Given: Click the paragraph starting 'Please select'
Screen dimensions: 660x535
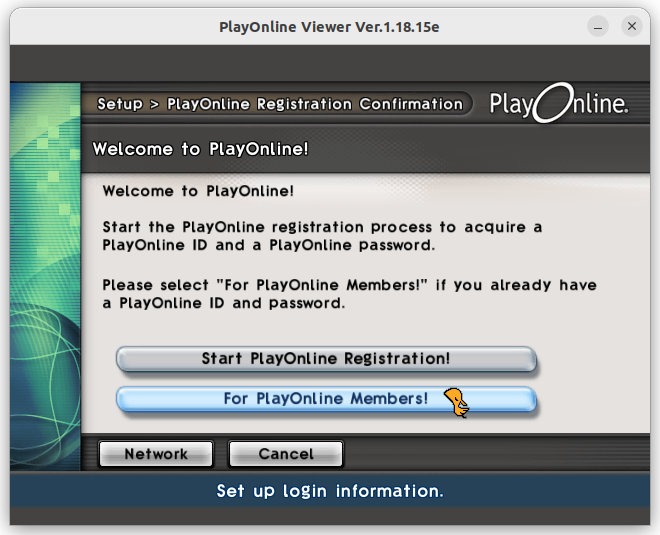Looking at the screenshot, I should pyautogui.click(x=349, y=294).
